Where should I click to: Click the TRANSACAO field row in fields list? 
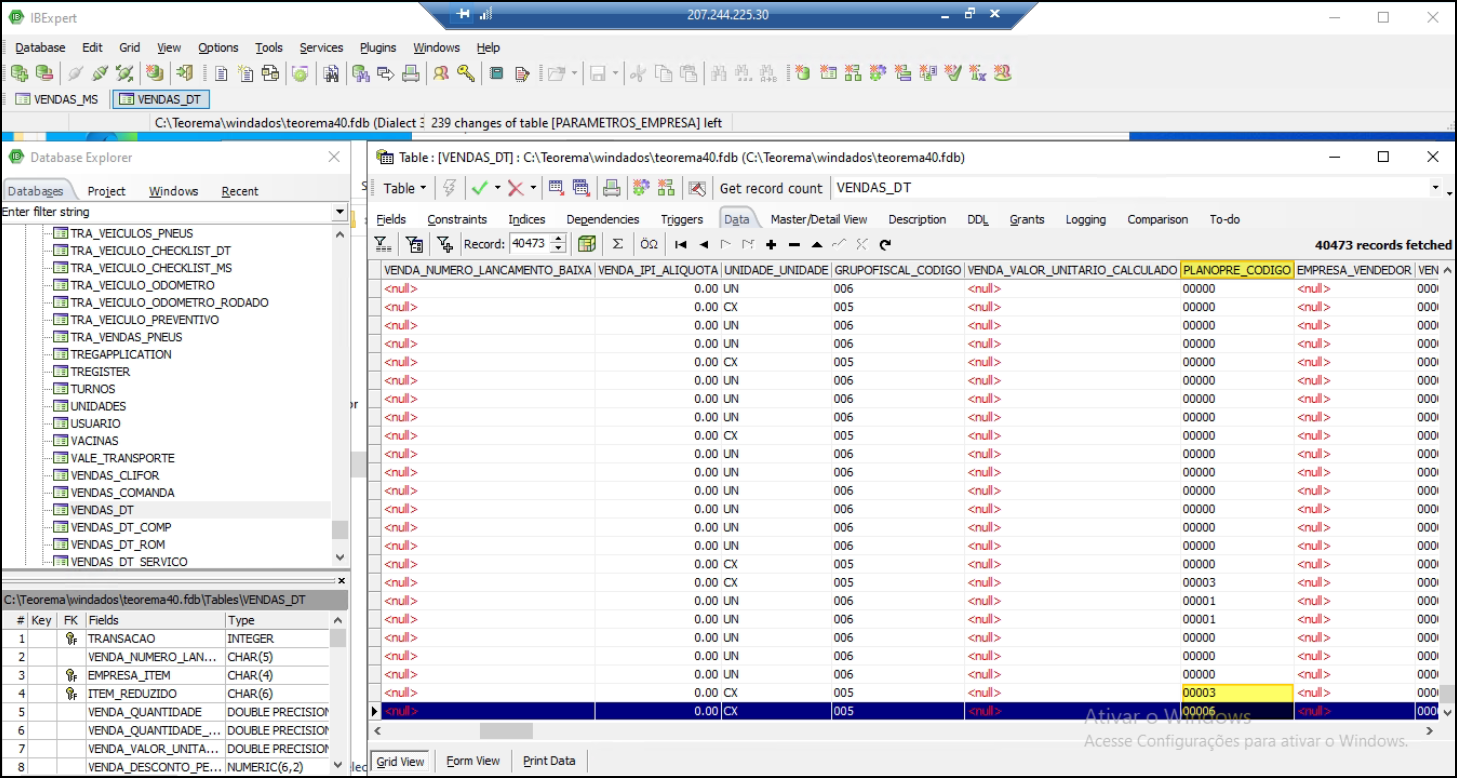[166, 638]
